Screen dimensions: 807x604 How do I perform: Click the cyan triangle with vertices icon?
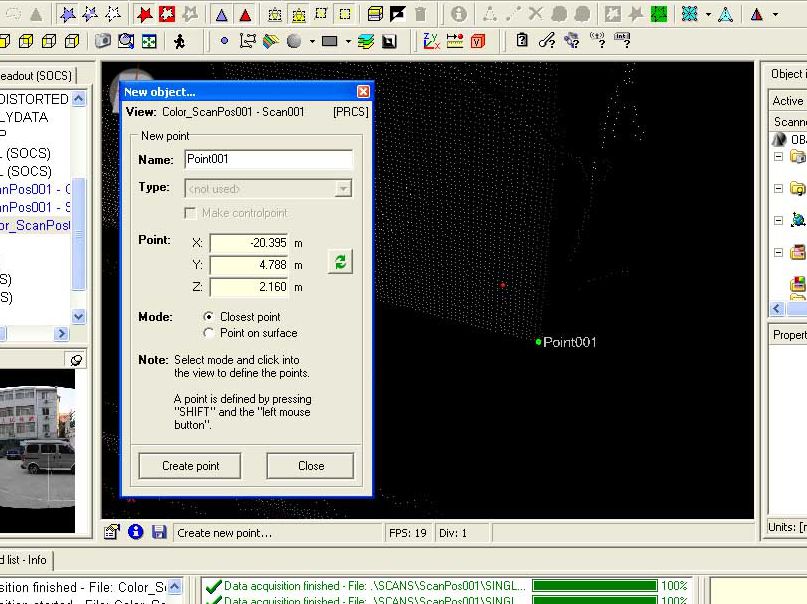click(726, 14)
